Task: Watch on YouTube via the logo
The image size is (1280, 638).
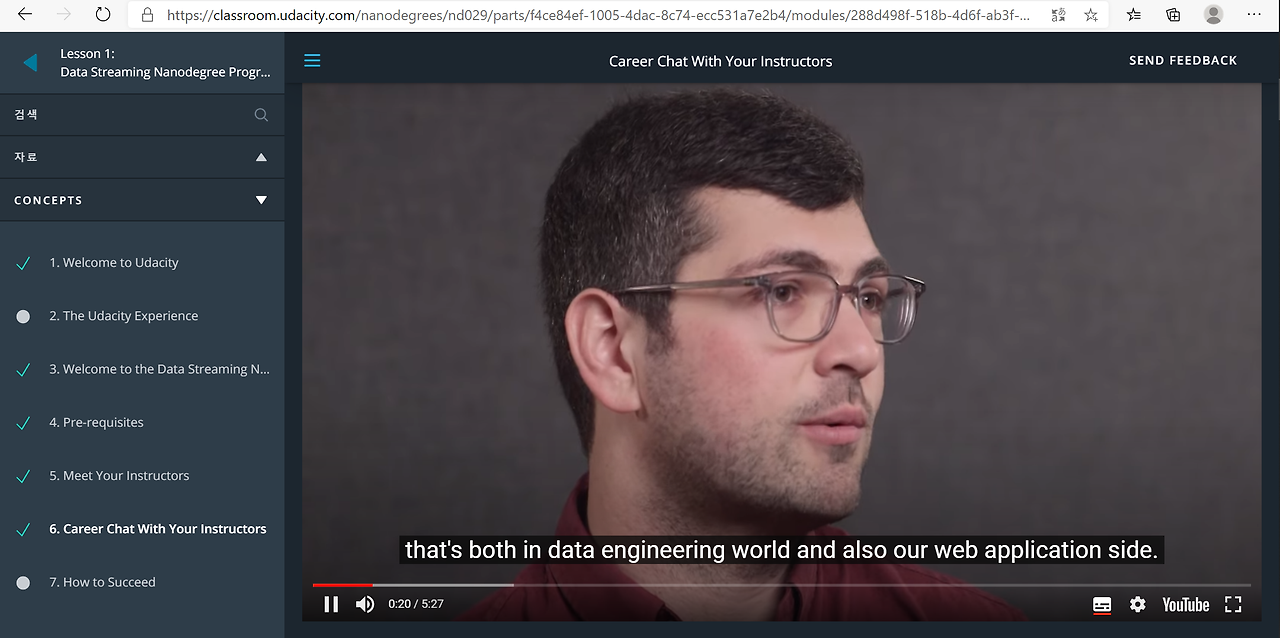Action: (1186, 604)
